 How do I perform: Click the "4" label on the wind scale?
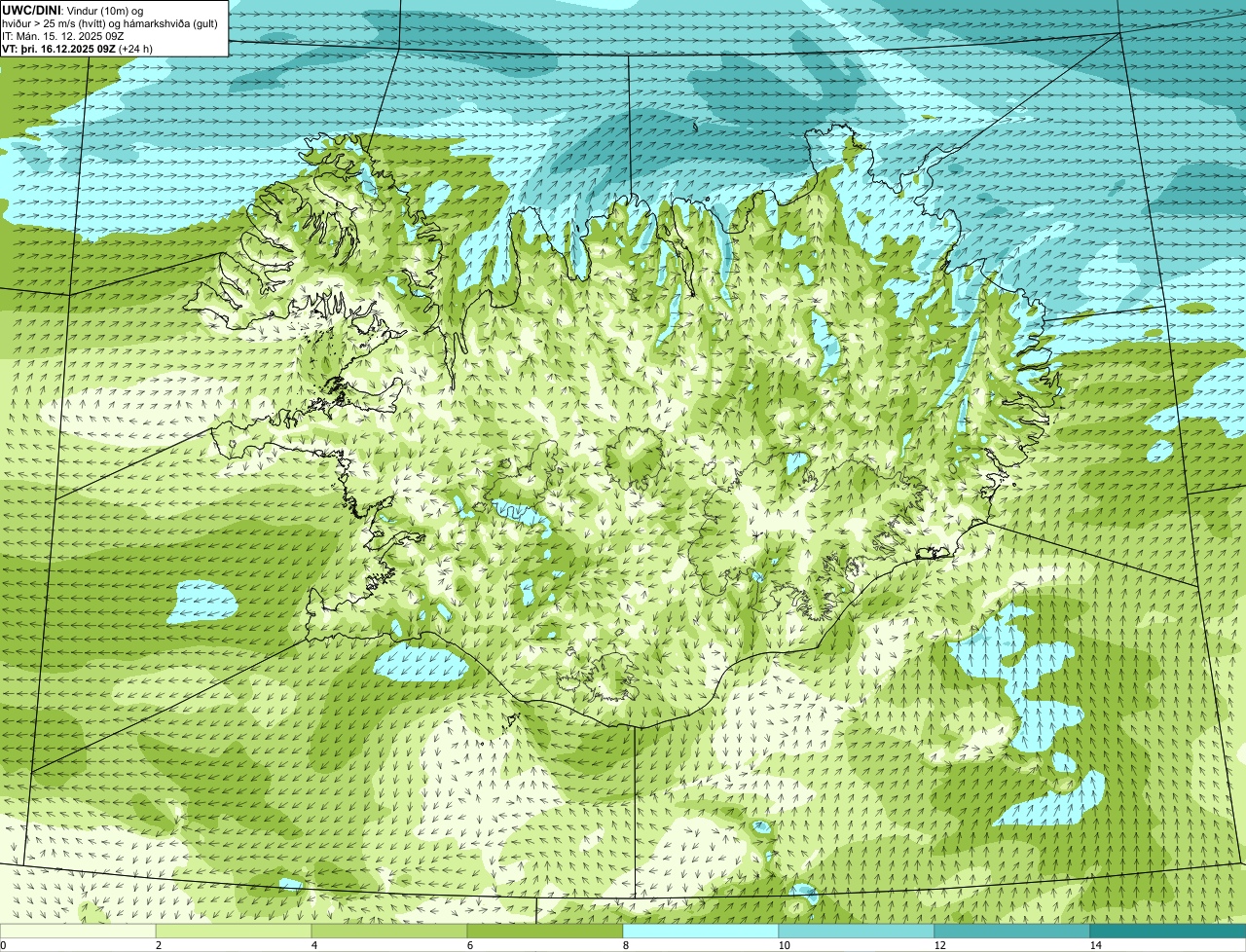click(313, 945)
